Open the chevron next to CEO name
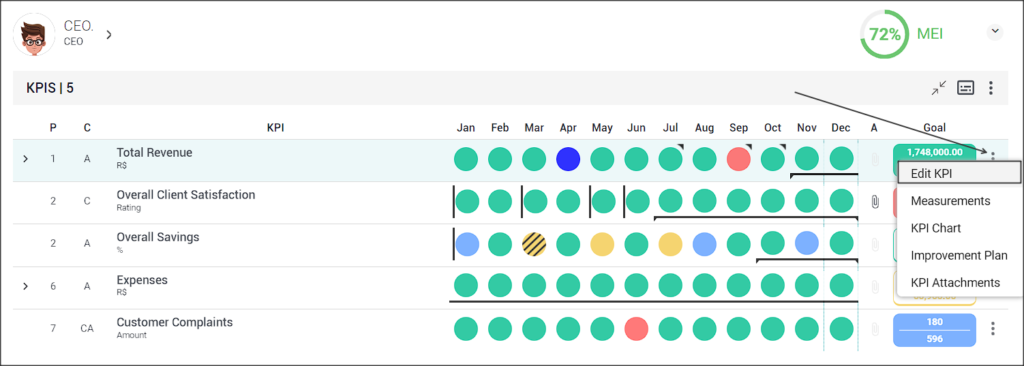The image size is (1024, 366). (x=109, y=34)
